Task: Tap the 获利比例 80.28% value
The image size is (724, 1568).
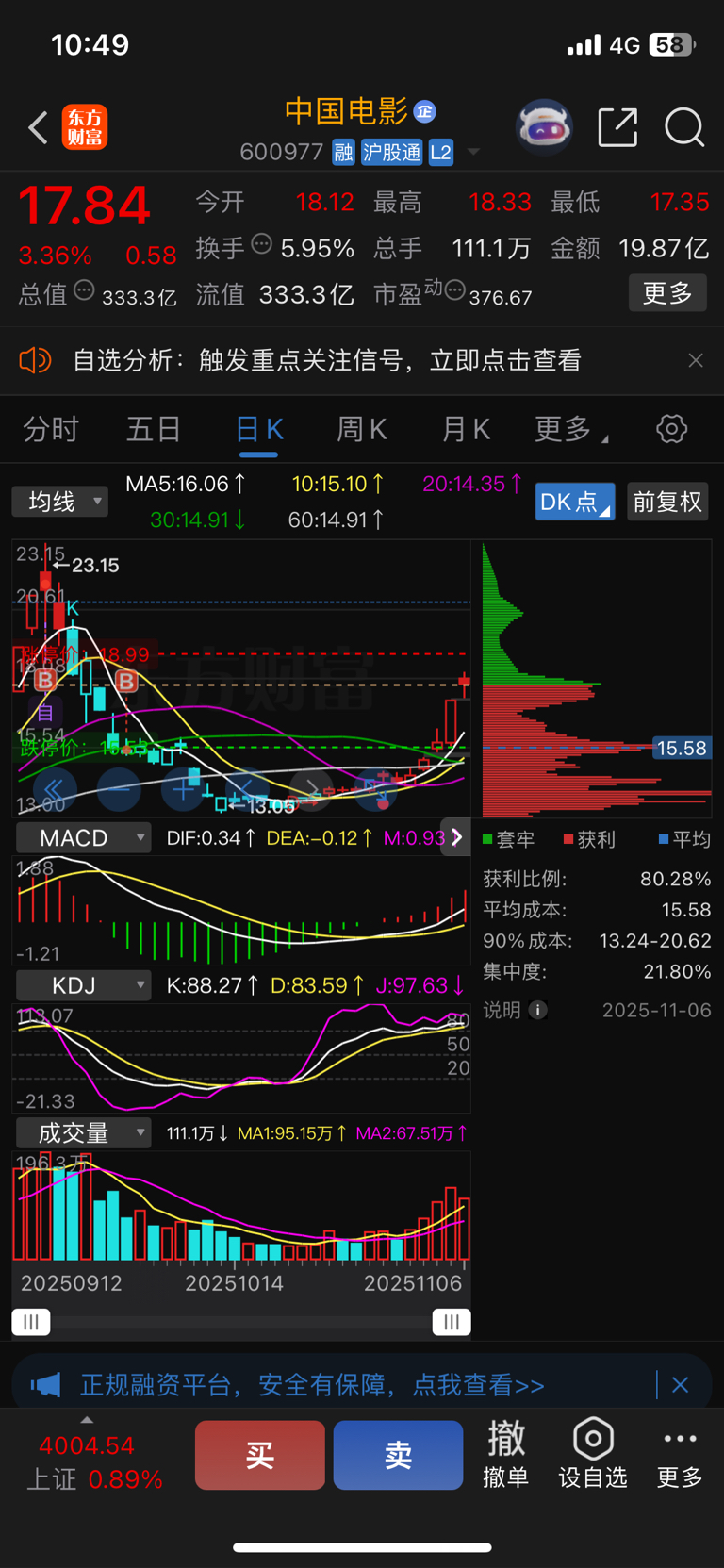Action: [675, 879]
